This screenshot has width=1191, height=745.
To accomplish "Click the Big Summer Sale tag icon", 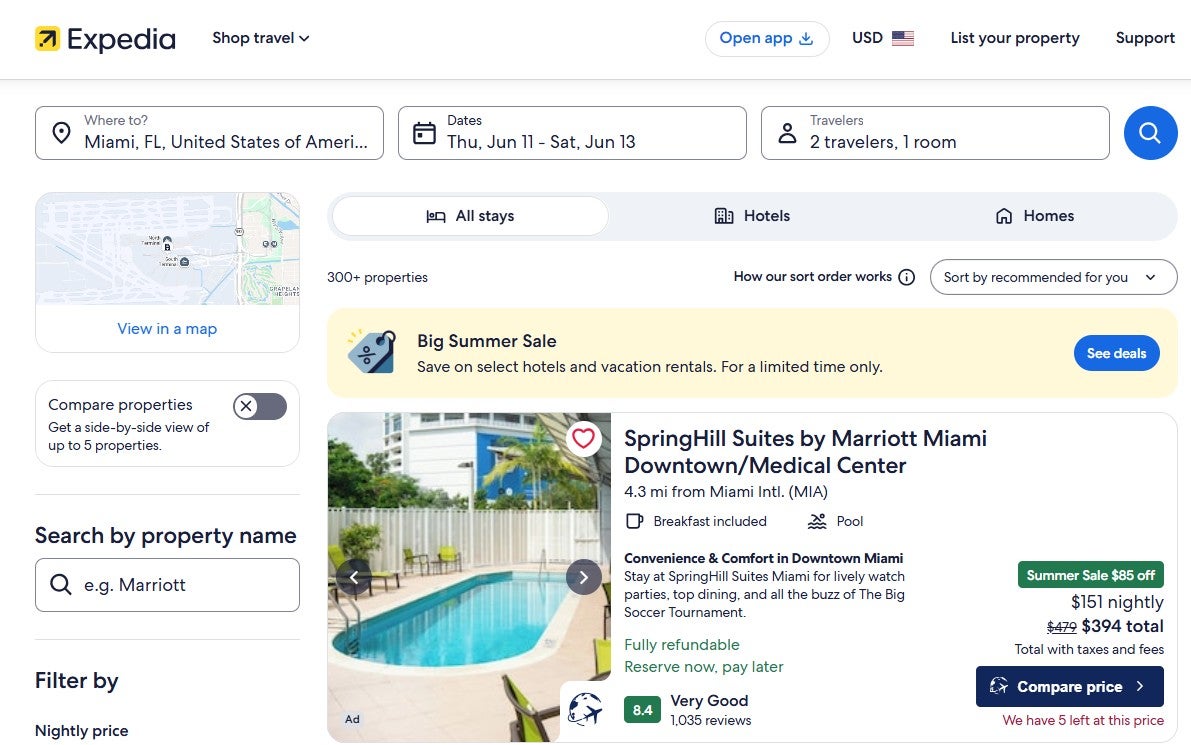I will [371, 352].
